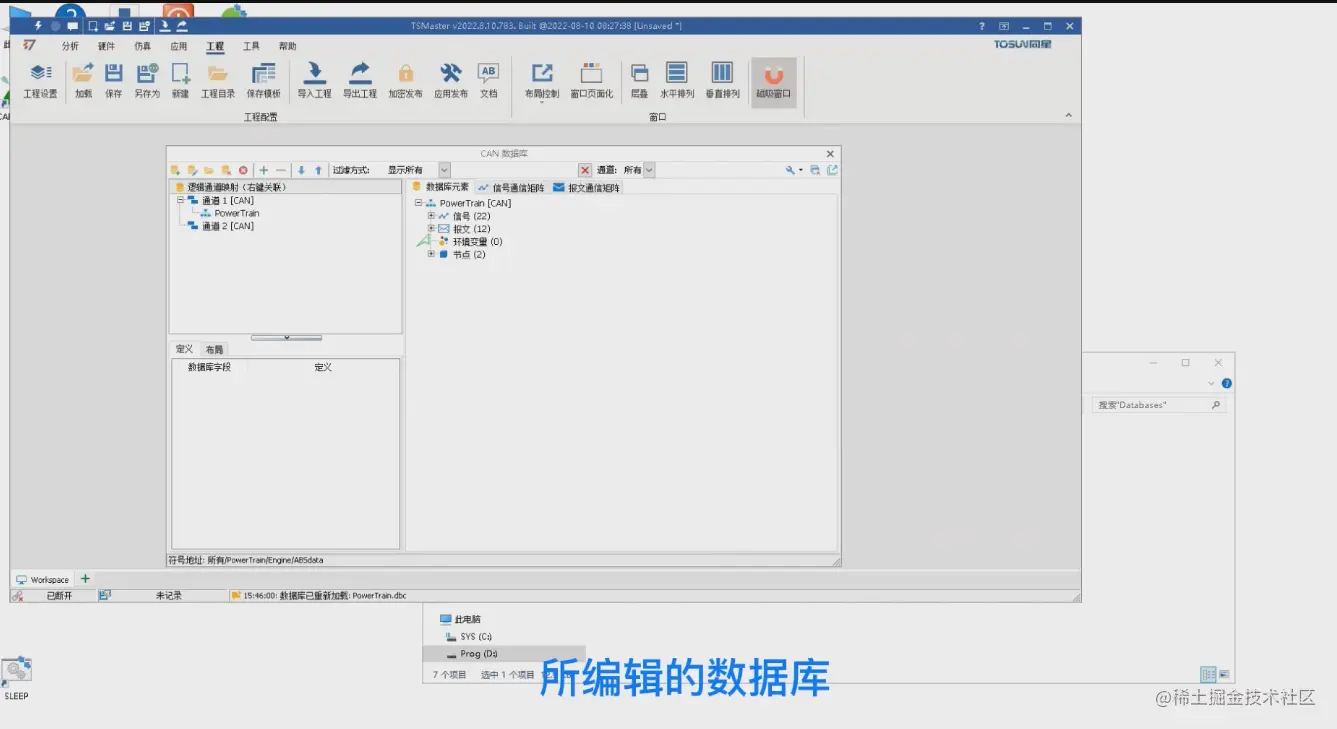The image size is (1337, 729).
Task: Open the 硬件 menu tab
Action: click(106, 46)
